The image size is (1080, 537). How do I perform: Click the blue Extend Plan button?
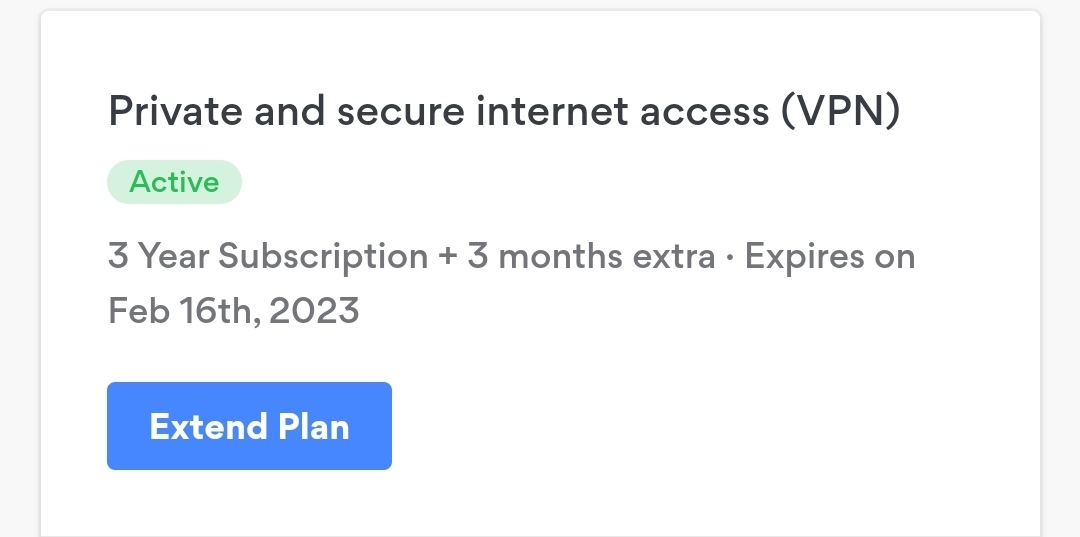pos(249,426)
